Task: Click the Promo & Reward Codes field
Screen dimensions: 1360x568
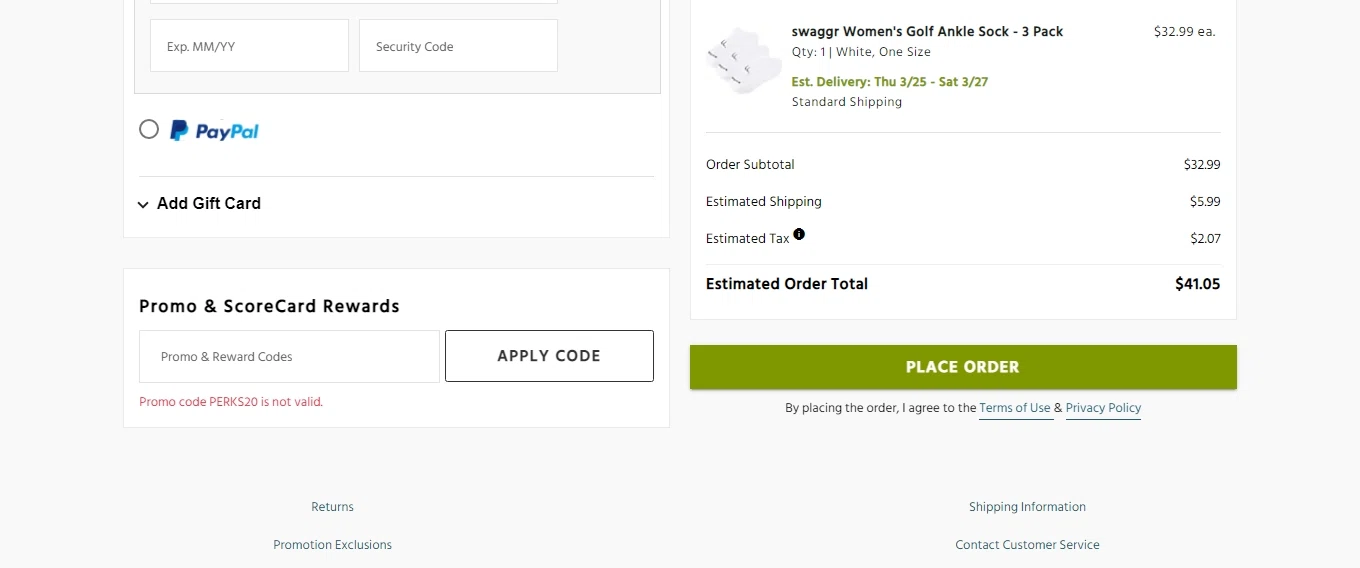Action: pyautogui.click(x=289, y=357)
